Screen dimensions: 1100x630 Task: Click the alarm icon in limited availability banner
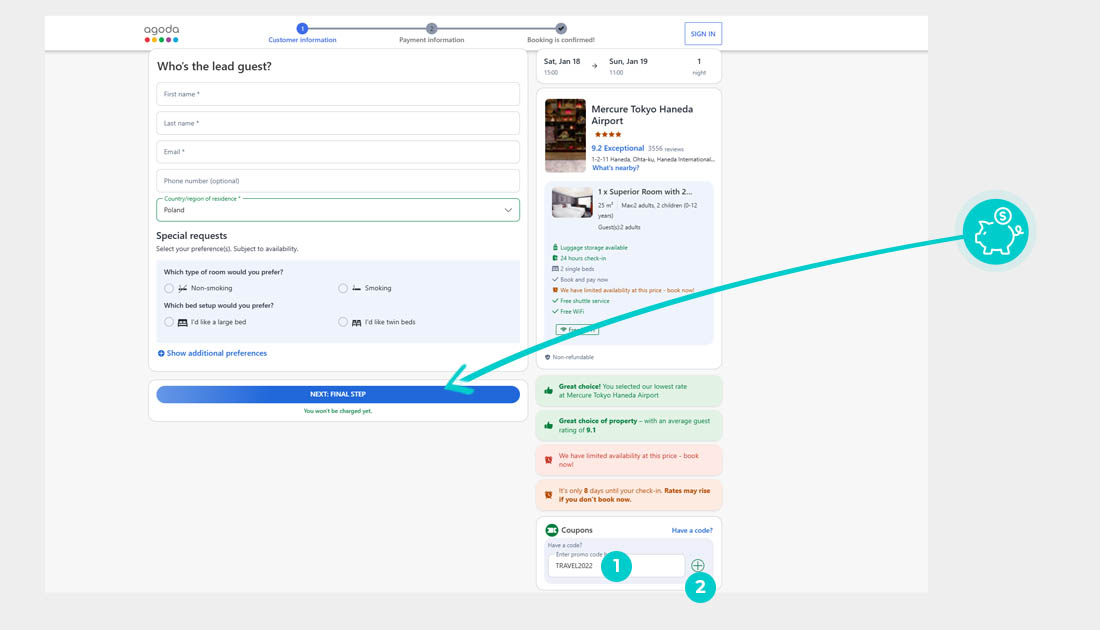point(549,460)
